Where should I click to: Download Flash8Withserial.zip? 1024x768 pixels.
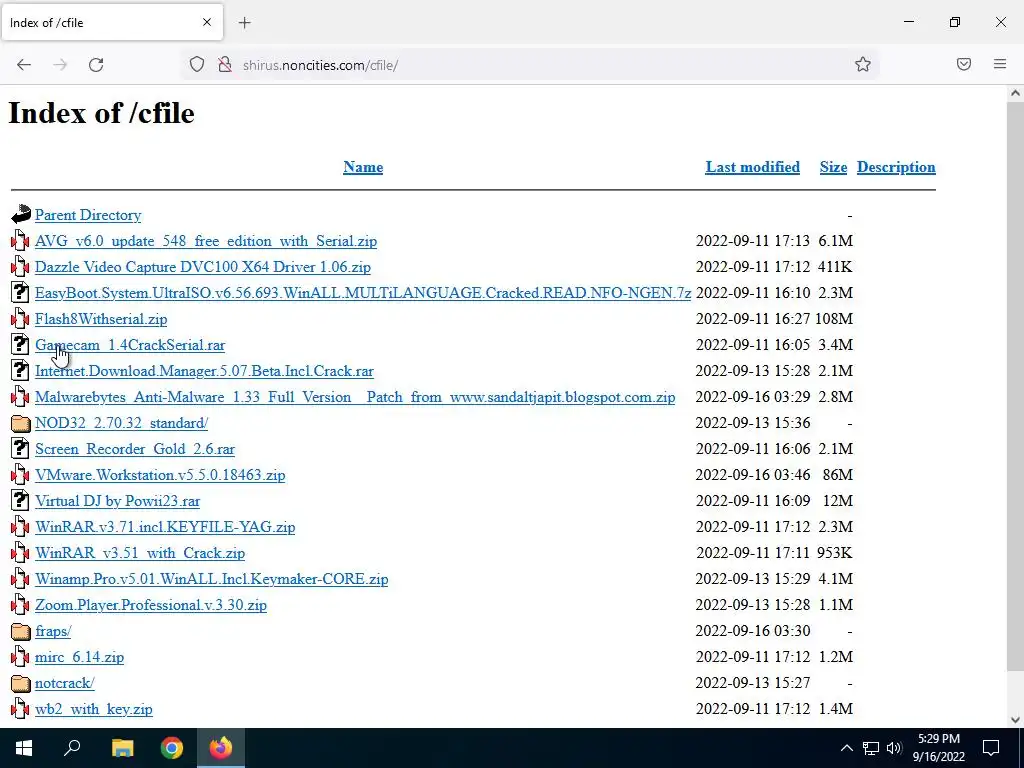[101, 319]
